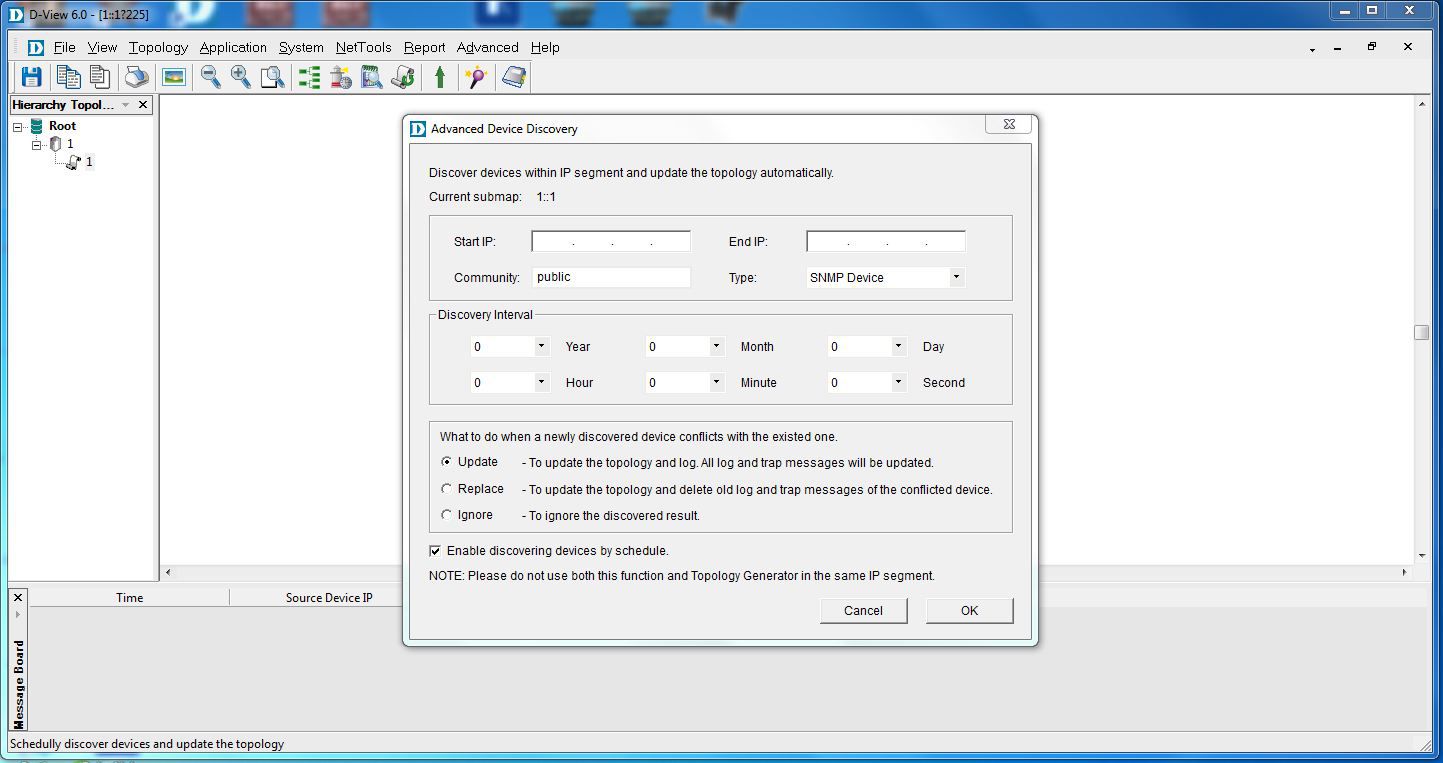Click the horizontal scrollbar right arrow
The height and width of the screenshot is (763, 1443).
(x=1404, y=572)
